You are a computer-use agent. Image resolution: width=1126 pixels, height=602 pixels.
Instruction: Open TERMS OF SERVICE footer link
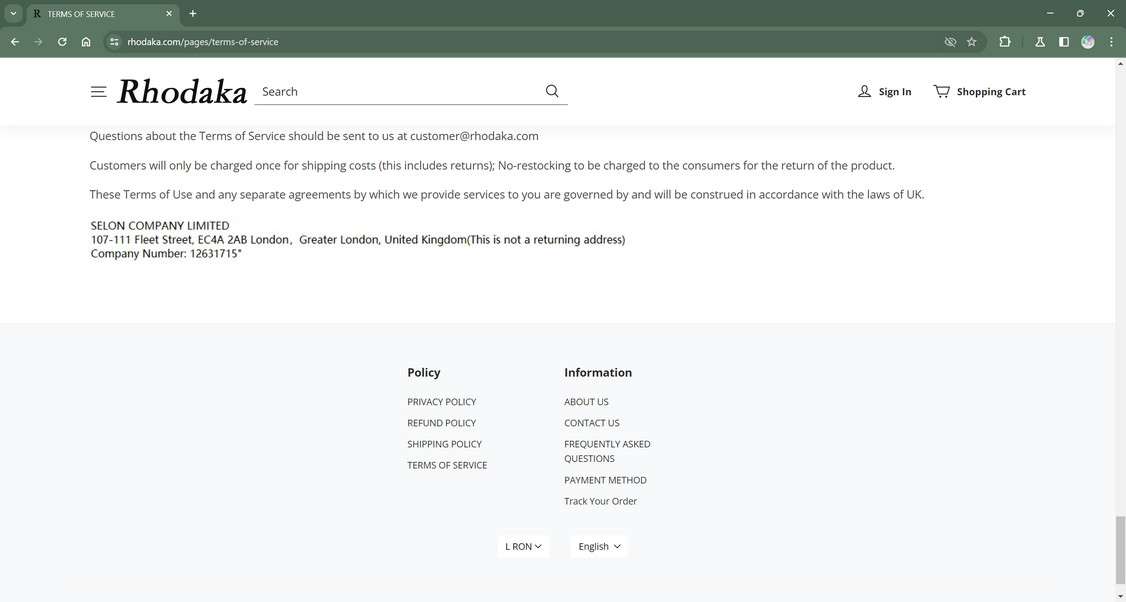point(447,466)
